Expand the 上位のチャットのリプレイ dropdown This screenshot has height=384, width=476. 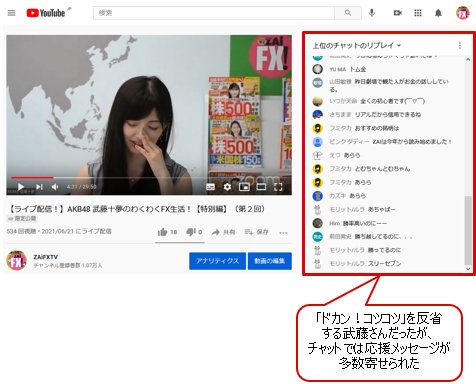pyautogui.click(x=357, y=45)
